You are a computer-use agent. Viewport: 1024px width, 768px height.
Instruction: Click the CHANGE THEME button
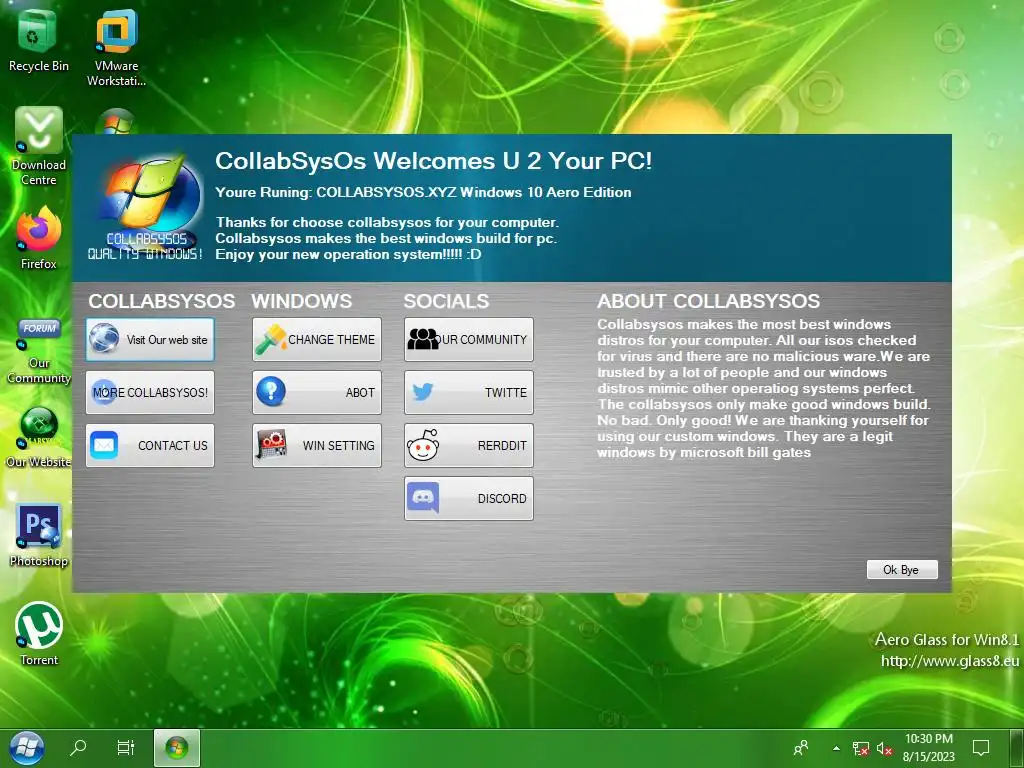coord(317,340)
